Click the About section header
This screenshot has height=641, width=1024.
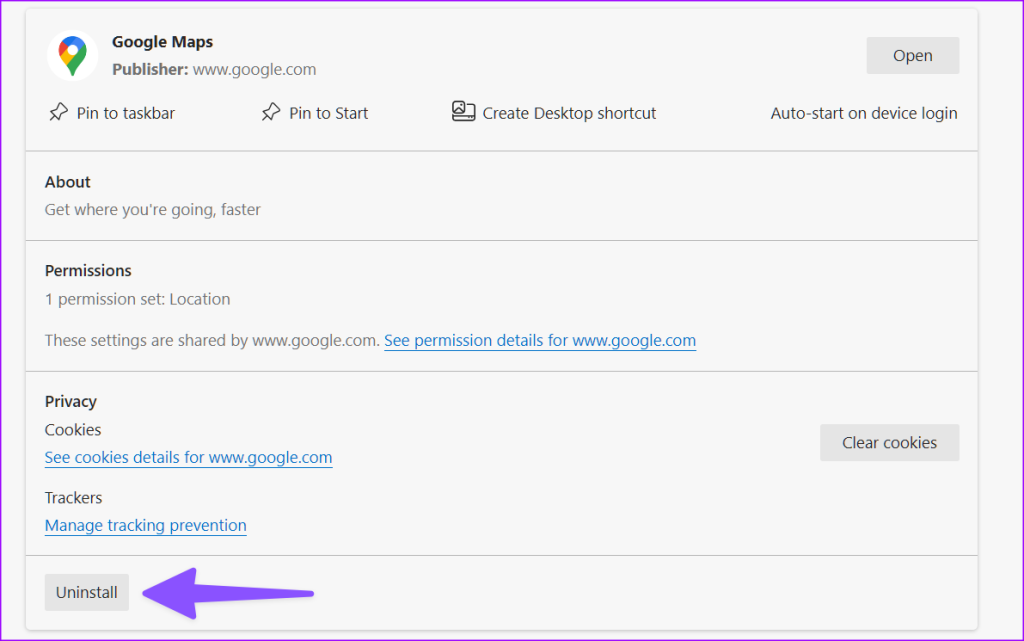tap(67, 182)
